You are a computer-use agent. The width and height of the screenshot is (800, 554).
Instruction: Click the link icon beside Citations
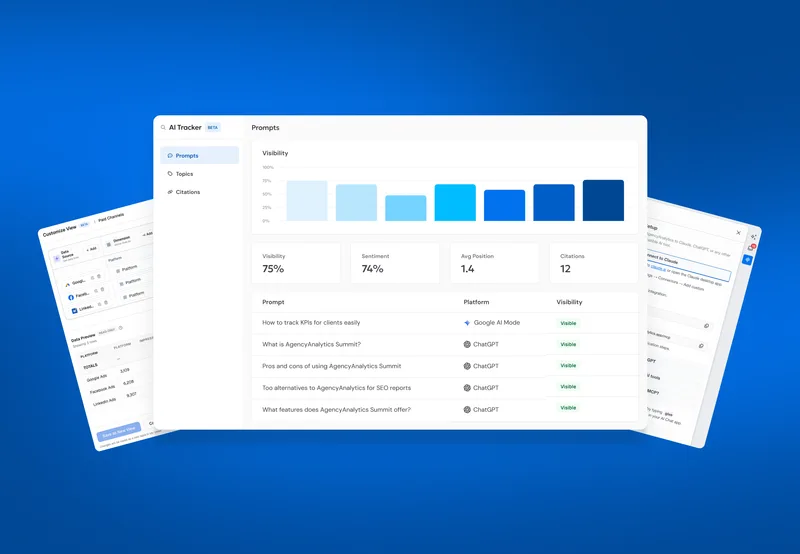[x=170, y=192]
